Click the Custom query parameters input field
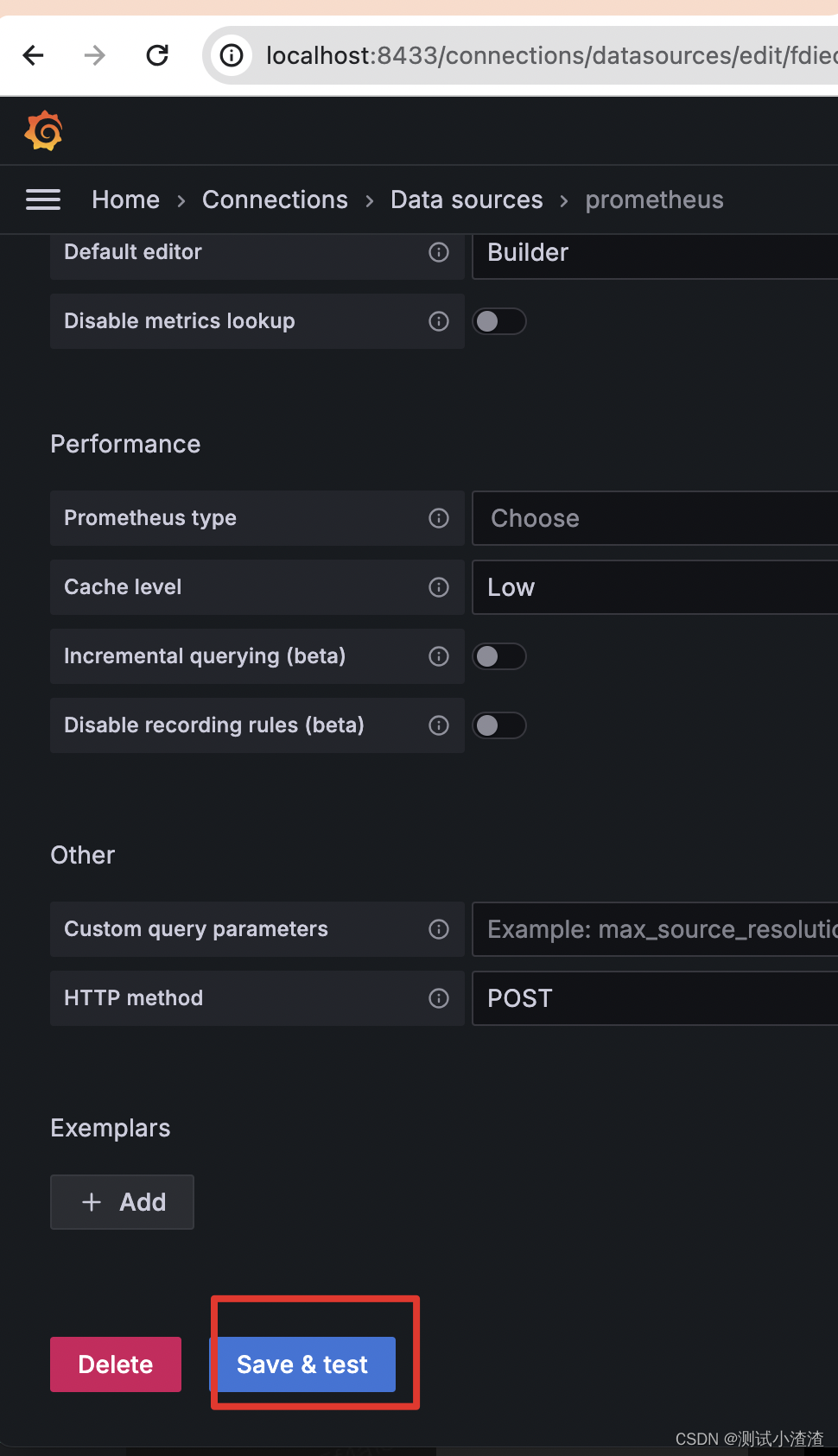 (x=655, y=929)
